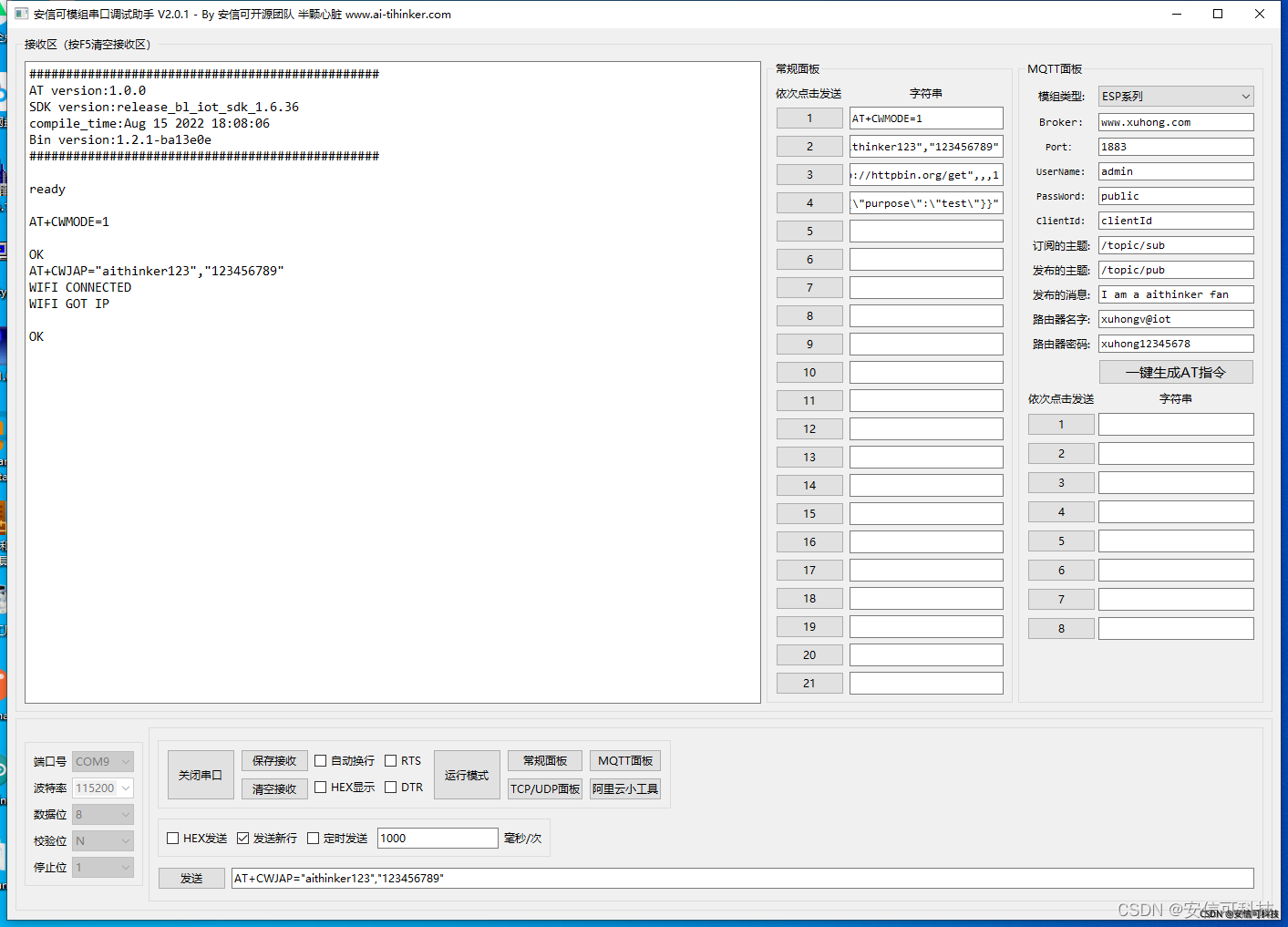
Task: Click button 4 in MQTT面板 send list
Action: 1061,511
